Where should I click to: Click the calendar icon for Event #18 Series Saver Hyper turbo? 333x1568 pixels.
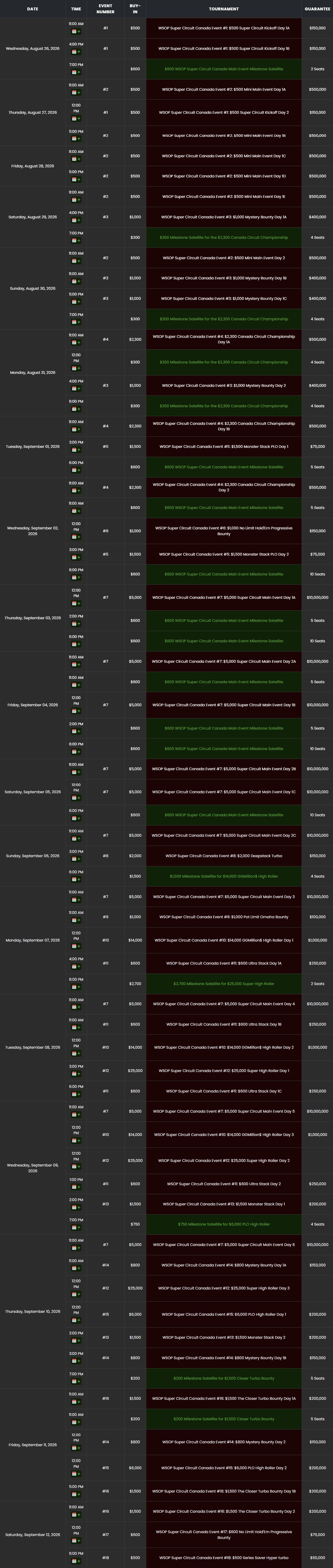(x=74, y=1561)
